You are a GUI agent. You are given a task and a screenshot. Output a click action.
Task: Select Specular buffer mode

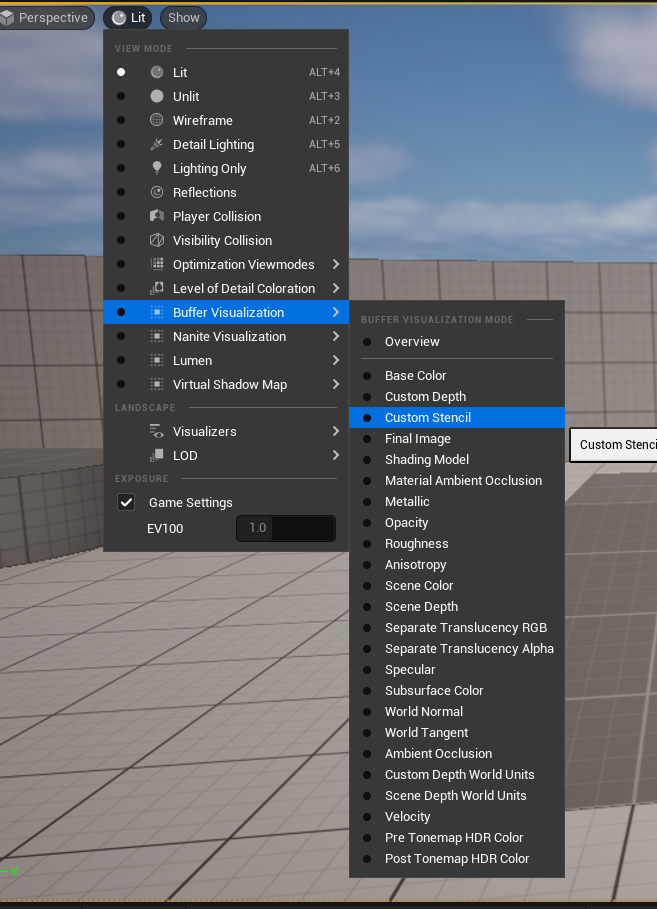pyautogui.click(x=457, y=670)
